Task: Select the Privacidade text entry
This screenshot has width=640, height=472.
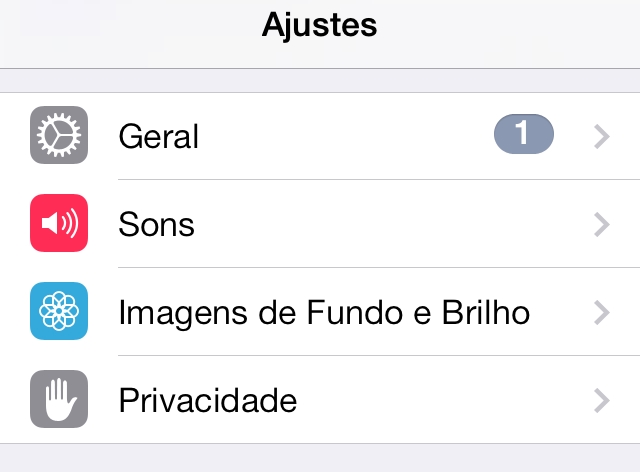Action: click(x=208, y=400)
